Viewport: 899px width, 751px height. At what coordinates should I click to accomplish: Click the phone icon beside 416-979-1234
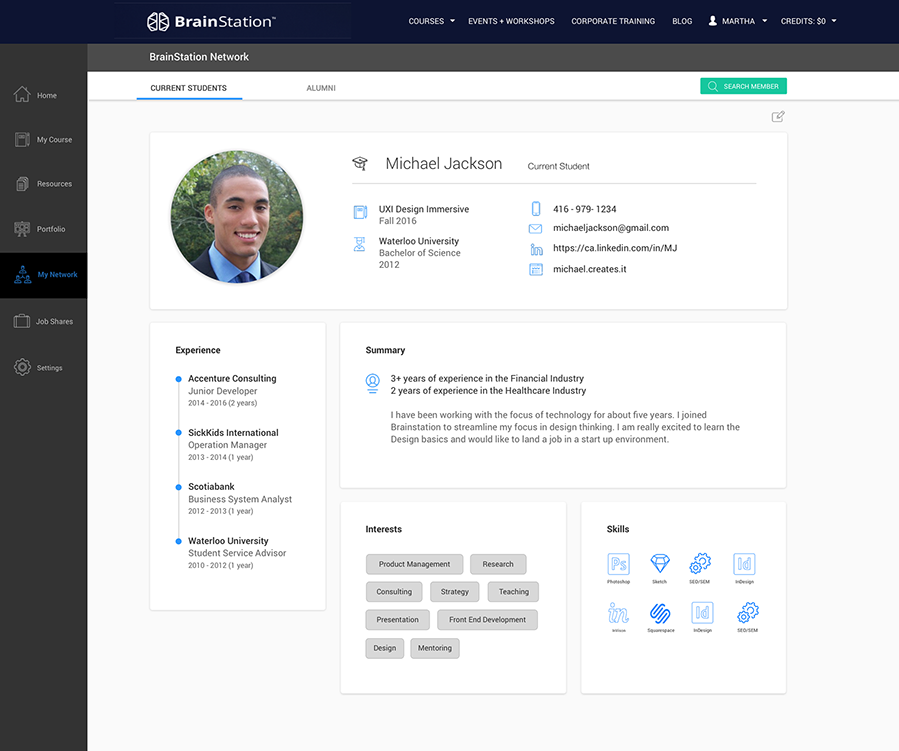536,209
